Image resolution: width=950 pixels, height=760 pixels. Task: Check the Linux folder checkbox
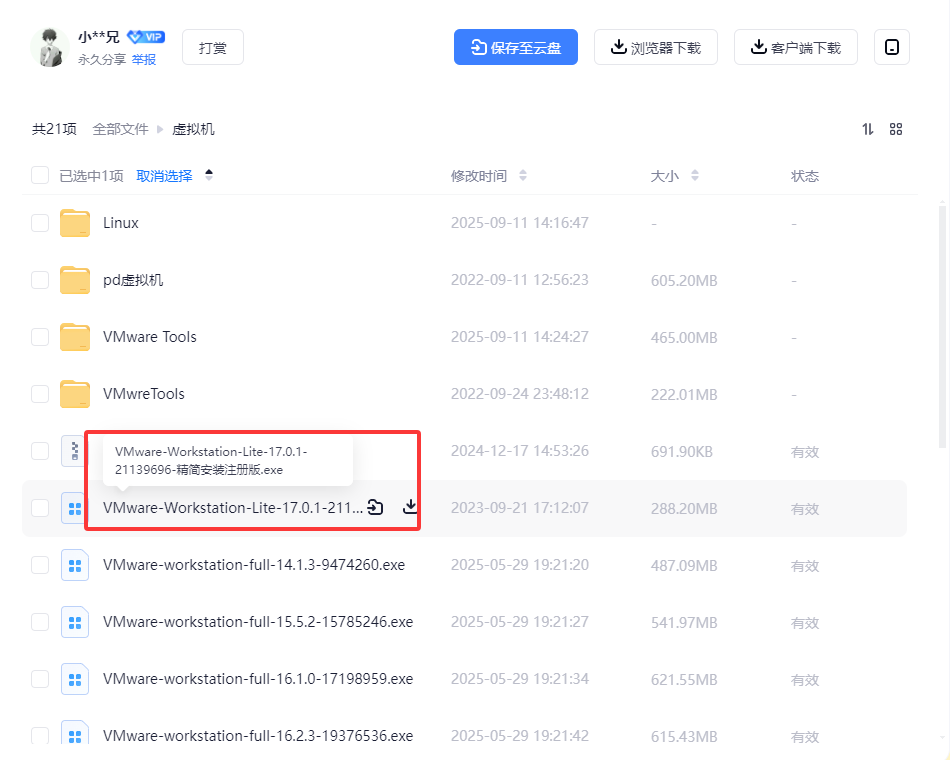(x=40, y=222)
